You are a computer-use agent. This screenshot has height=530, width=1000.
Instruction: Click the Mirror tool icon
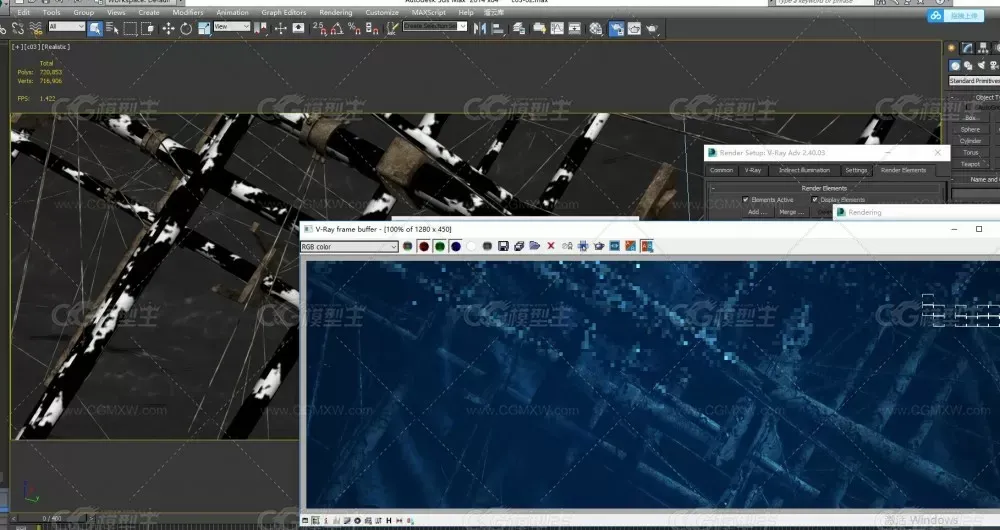point(480,28)
